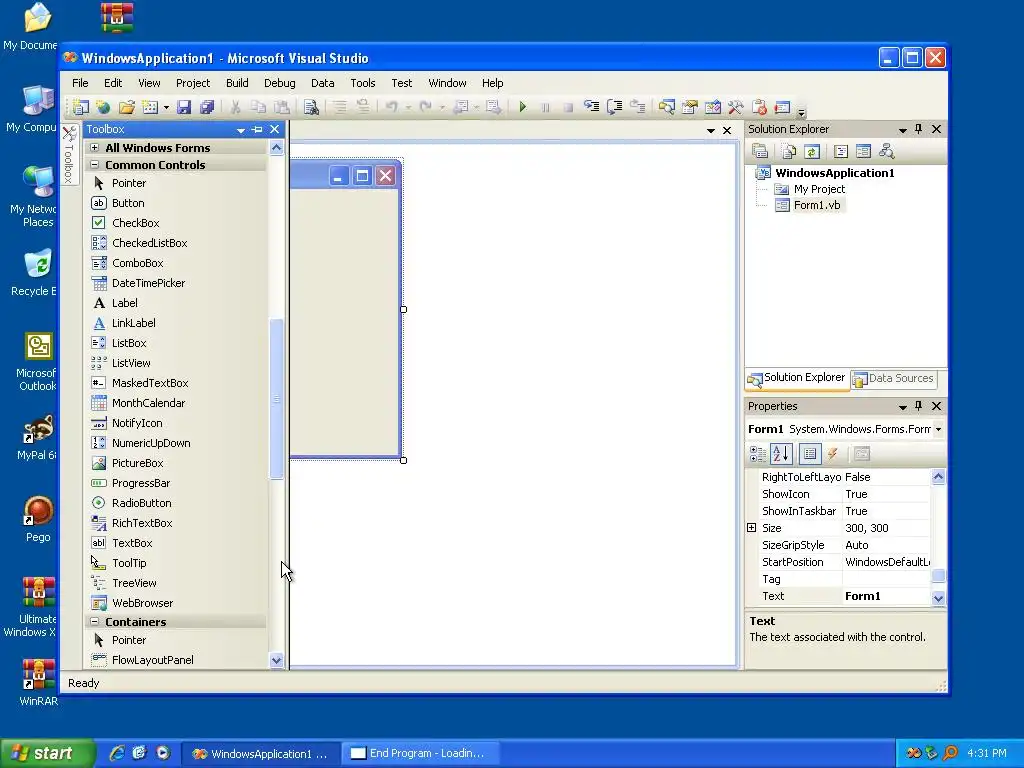This screenshot has width=1024, height=768.
Task: Toggle auto-hide pin on Properties panel
Action: point(918,406)
